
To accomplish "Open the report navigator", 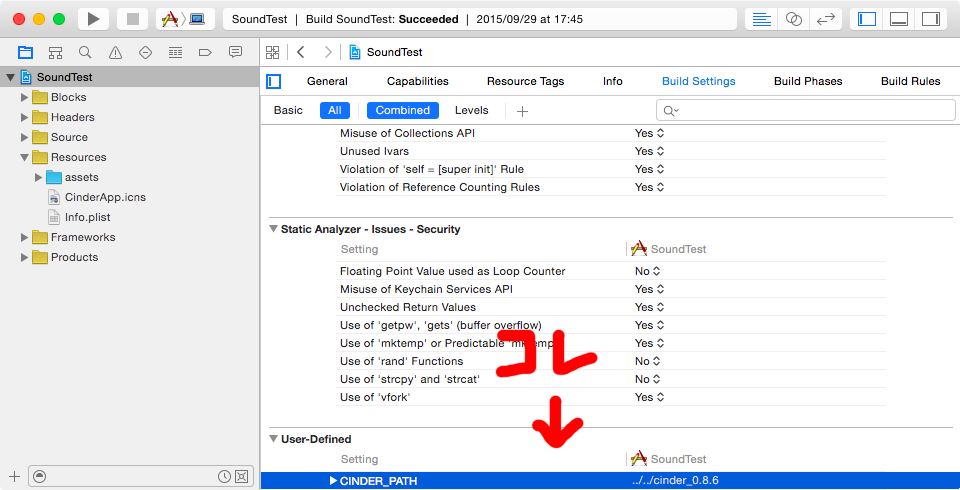I will coord(235,52).
